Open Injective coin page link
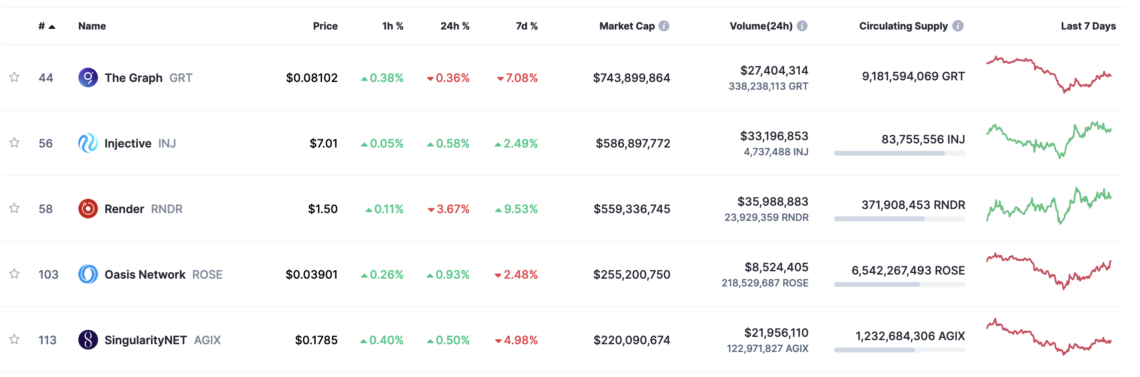 click(x=128, y=143)
